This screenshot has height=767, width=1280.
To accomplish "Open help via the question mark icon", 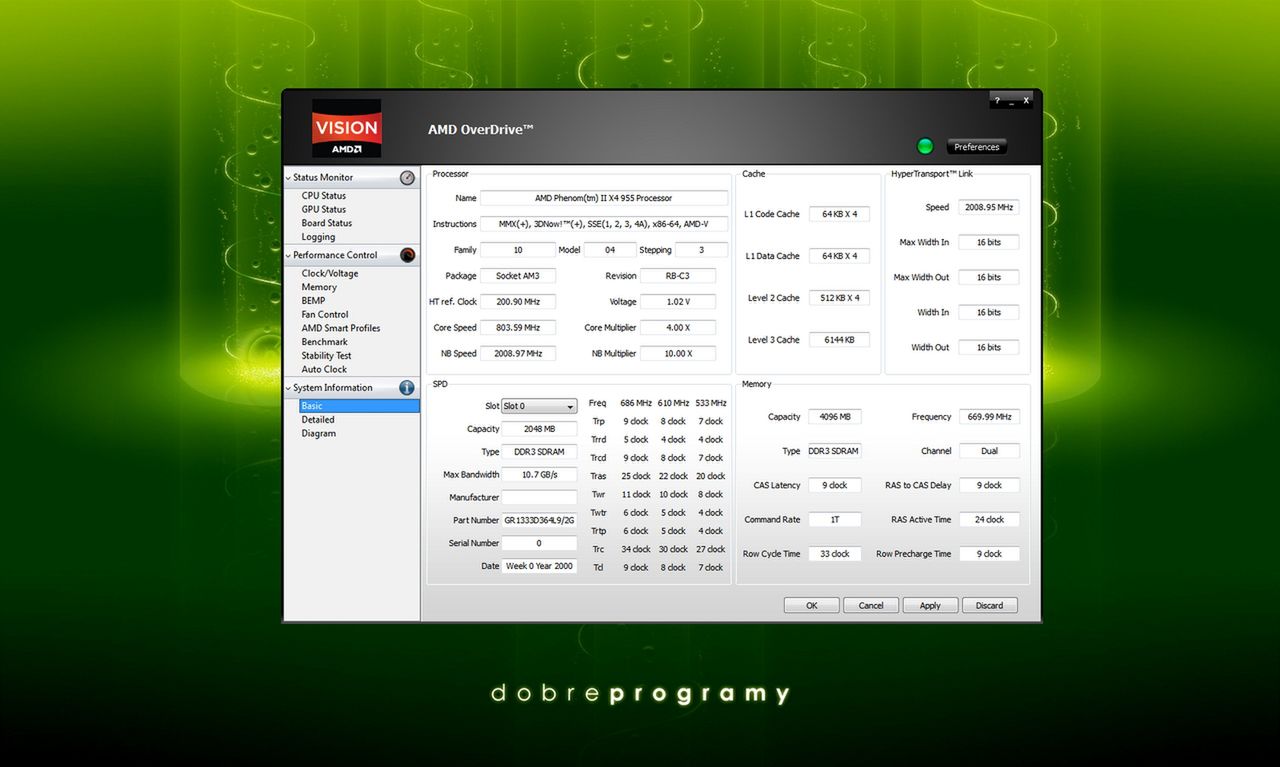I will [x=995, y=100].
